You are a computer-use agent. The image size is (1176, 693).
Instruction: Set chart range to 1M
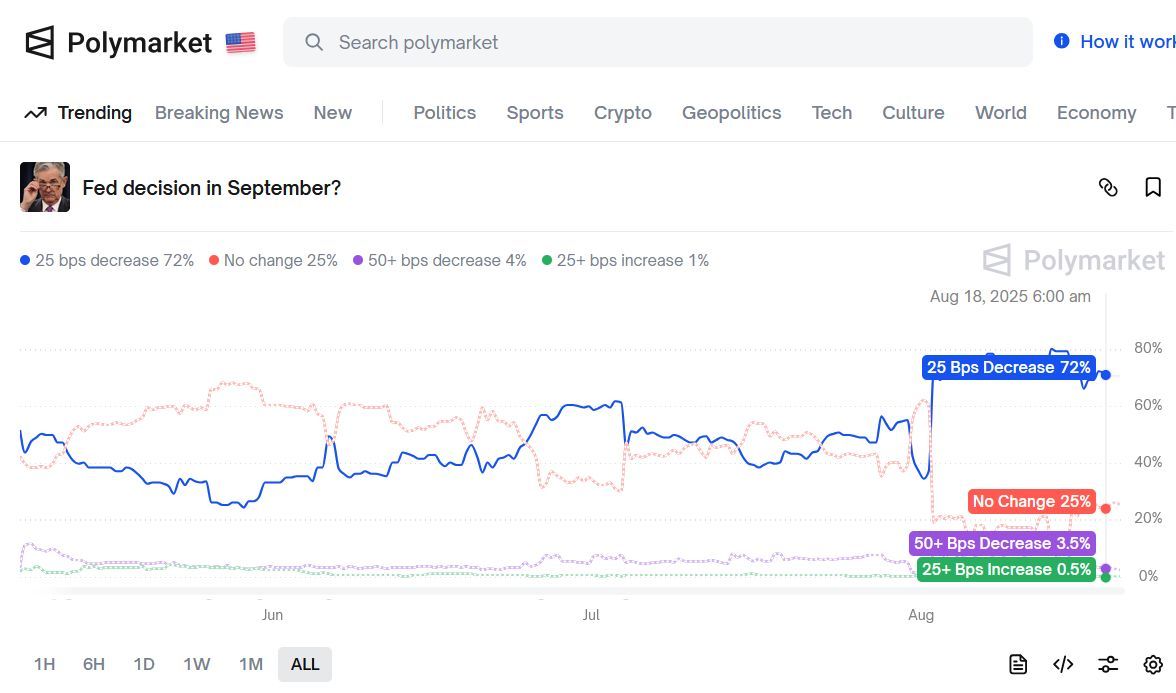click(250, 664)
